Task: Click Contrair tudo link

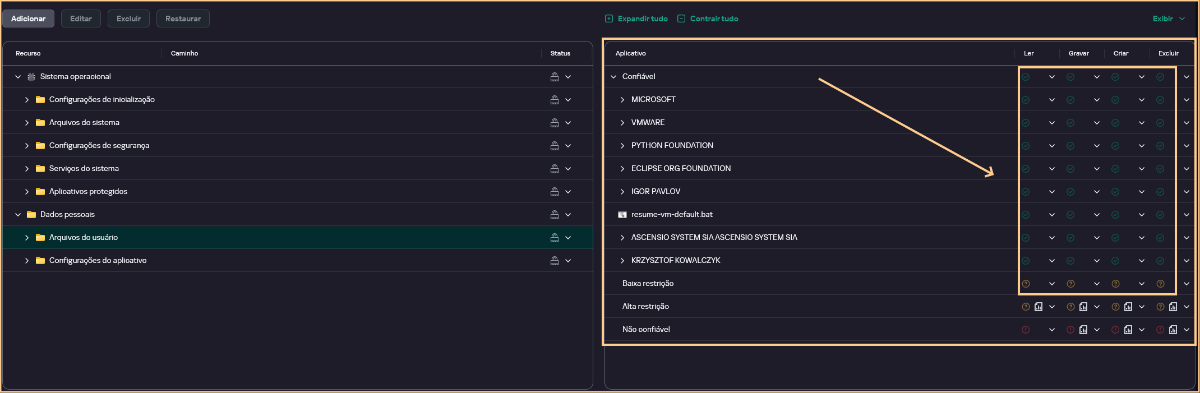Action: pyautogui.click(x=707, y=18)
